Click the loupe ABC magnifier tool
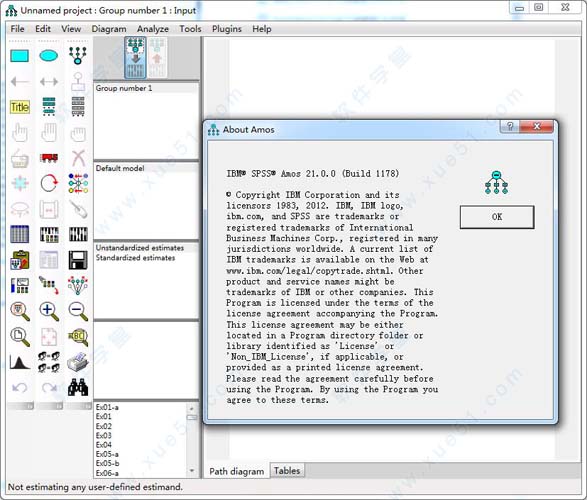587x500 pixels. tap(78, 337)
